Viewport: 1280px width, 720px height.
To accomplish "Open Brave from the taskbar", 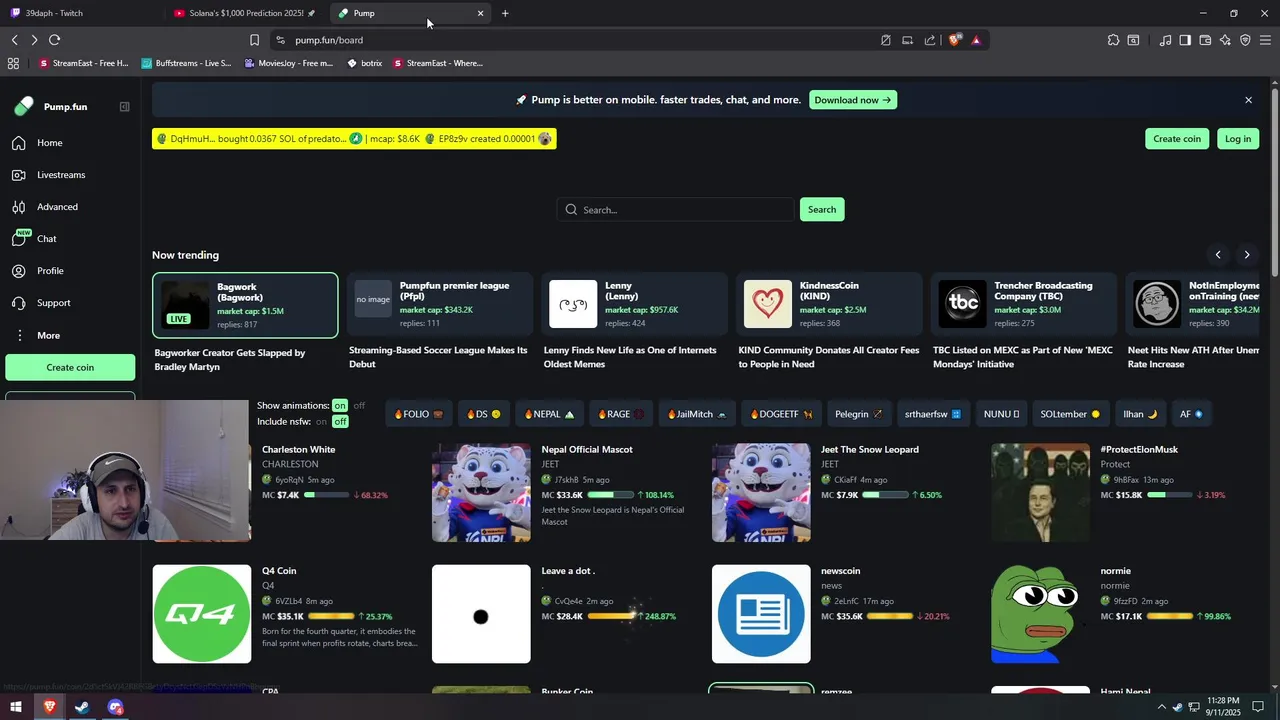I will (49, 707).
